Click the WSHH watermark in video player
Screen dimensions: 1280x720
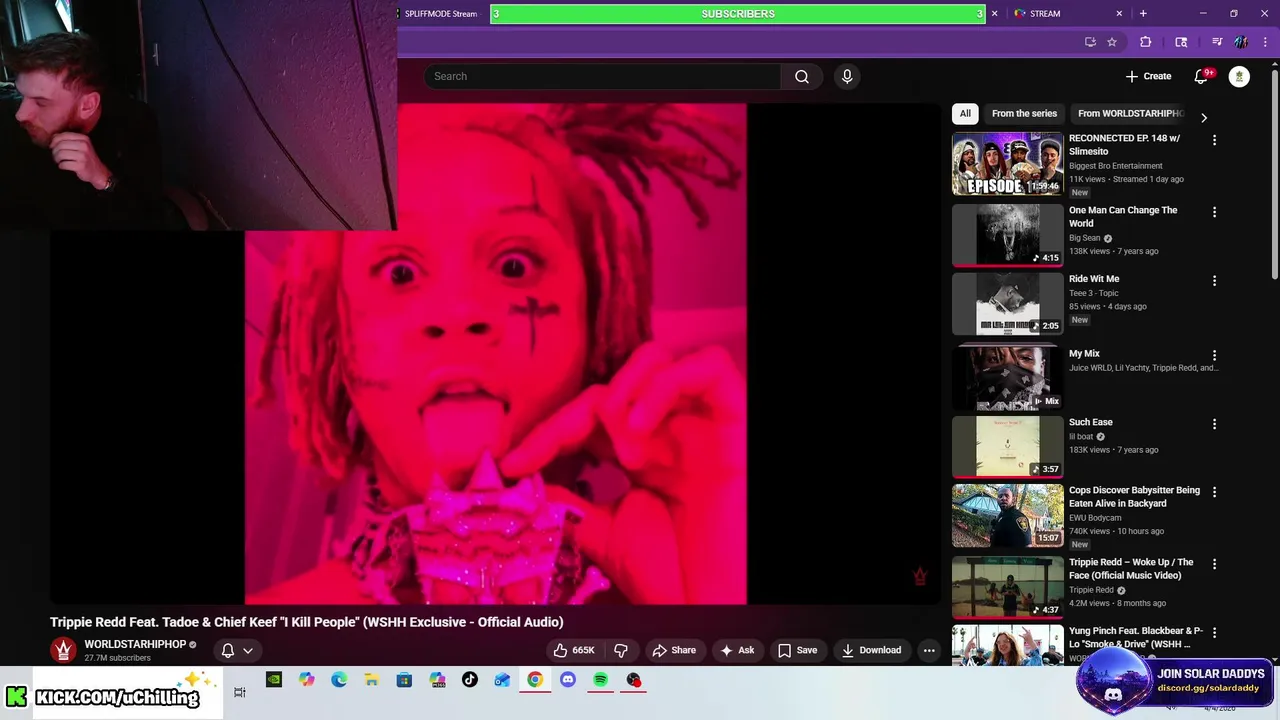[x=920, y=576]
